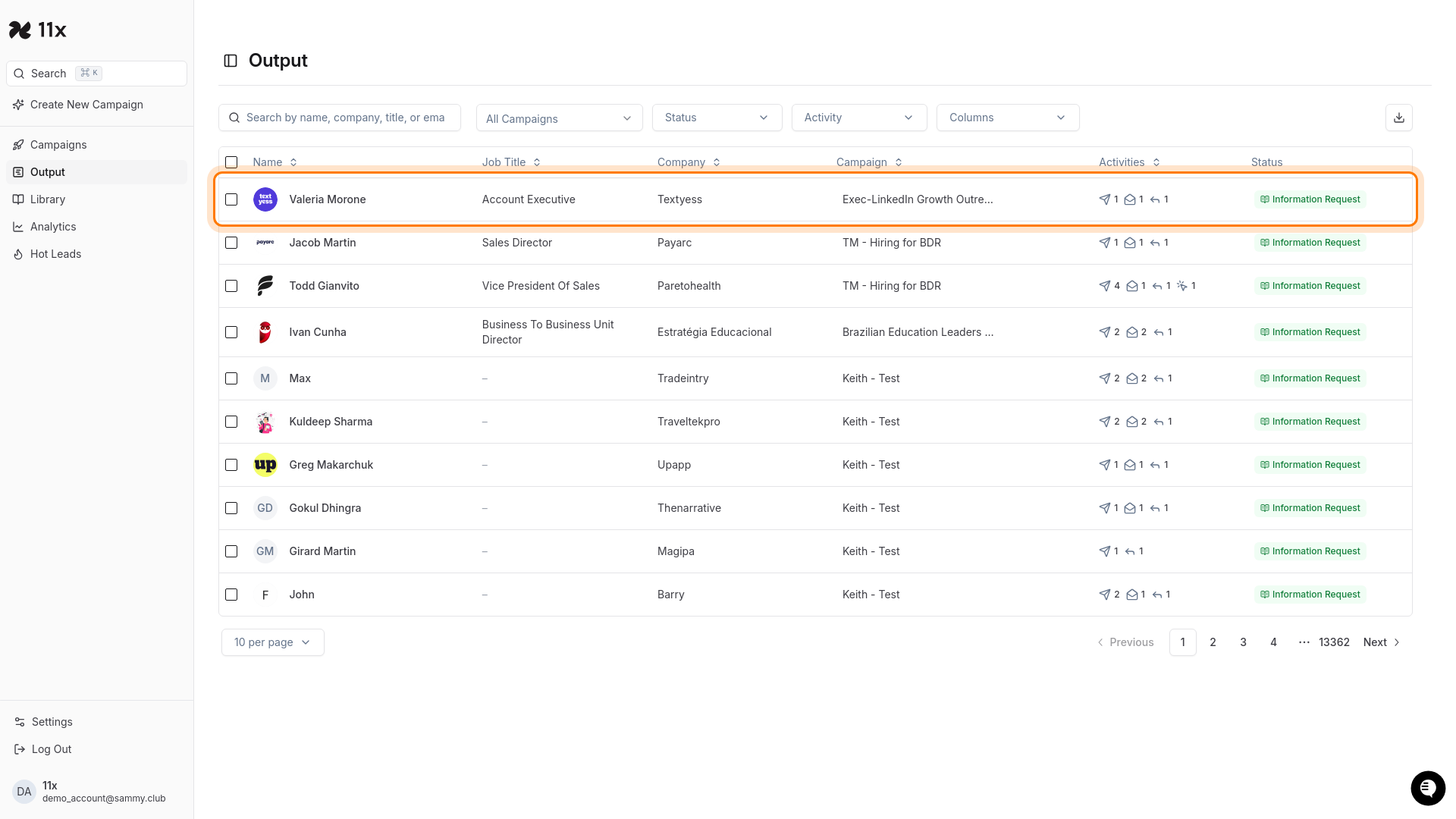Click sort arrows on Job Title column
The width and height of the screenshot is (1456, 819).
coord(537,162)
